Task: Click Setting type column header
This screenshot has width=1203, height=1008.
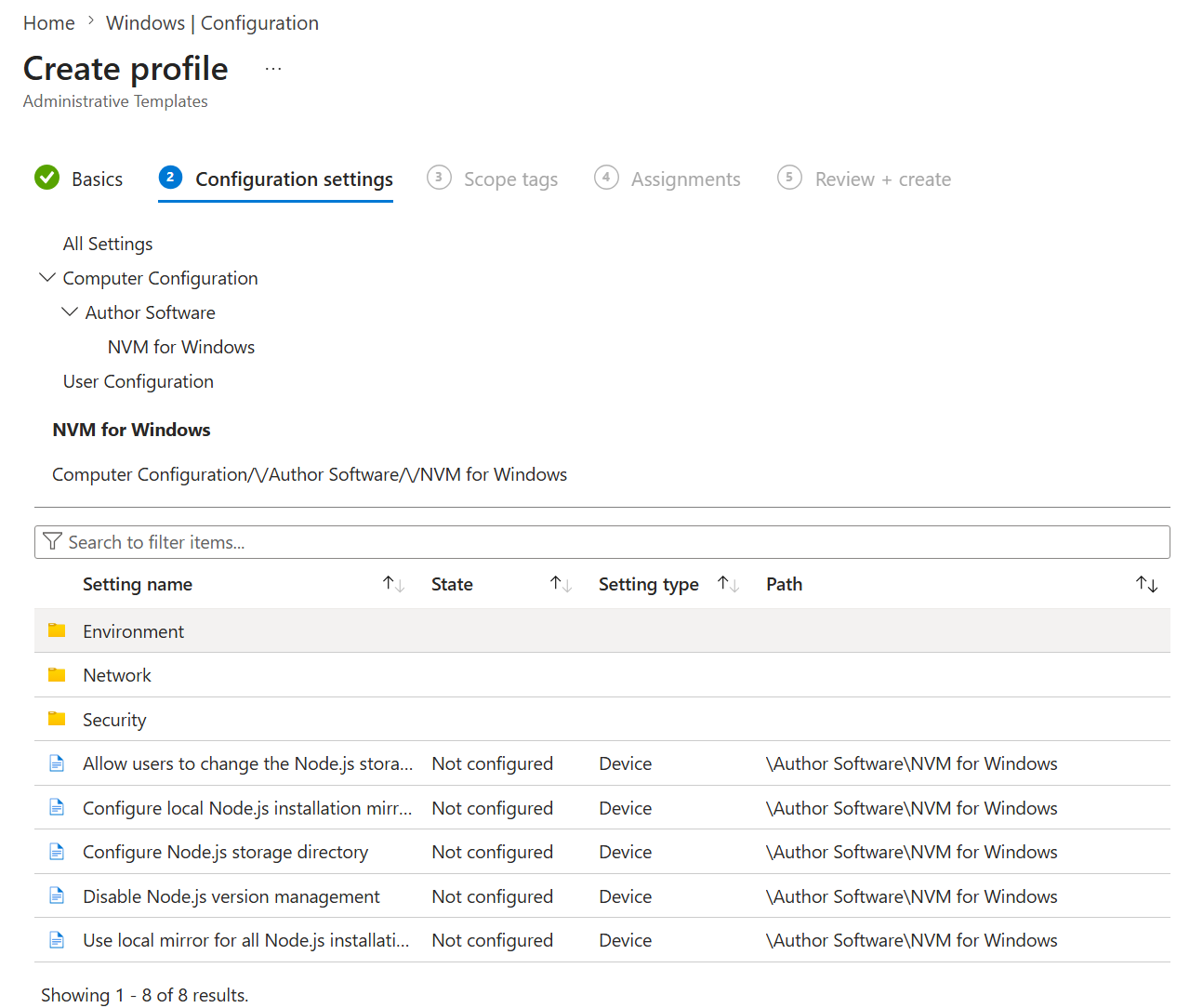Action: pos(649,584)
